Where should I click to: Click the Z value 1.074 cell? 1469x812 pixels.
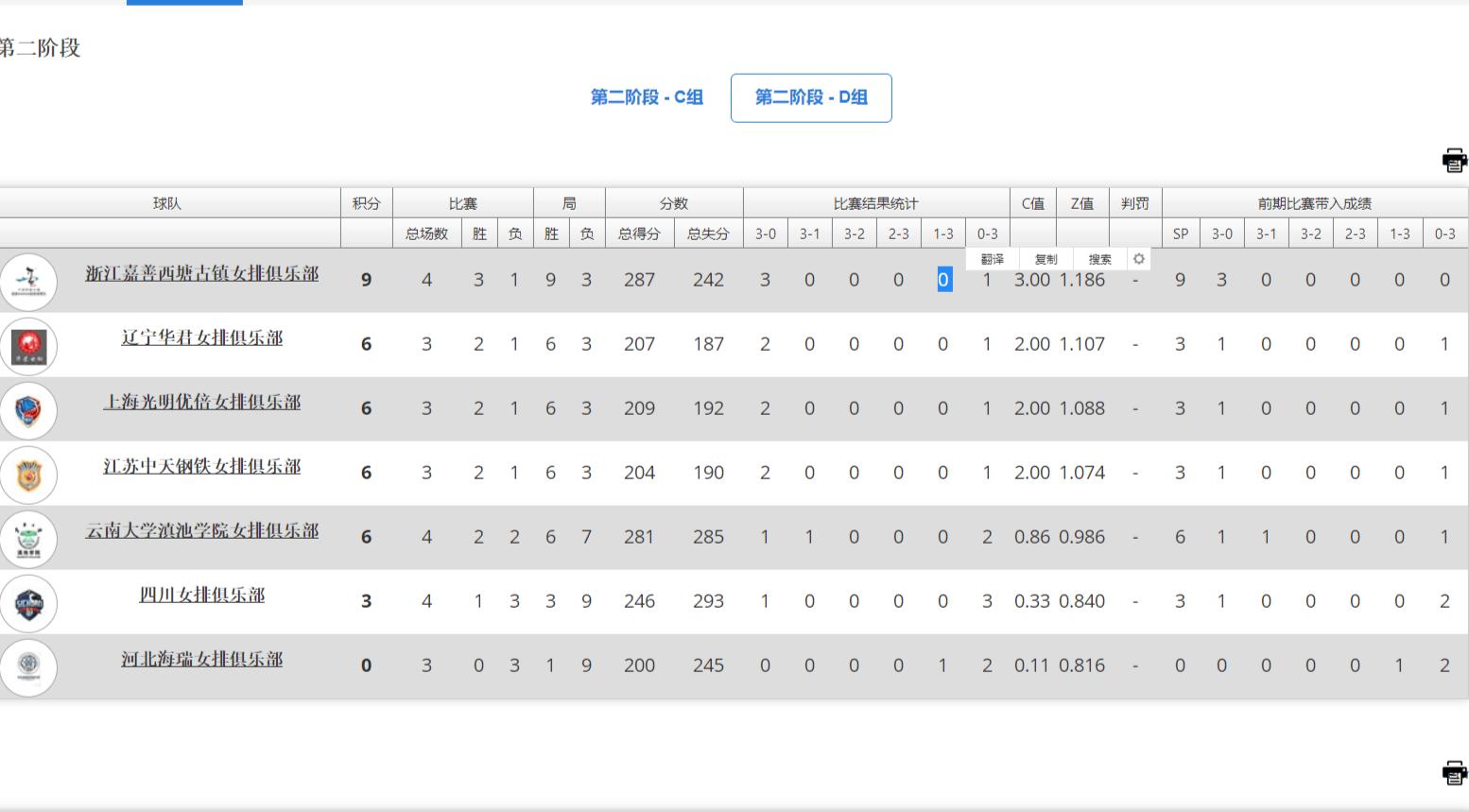click(1082, 473)
